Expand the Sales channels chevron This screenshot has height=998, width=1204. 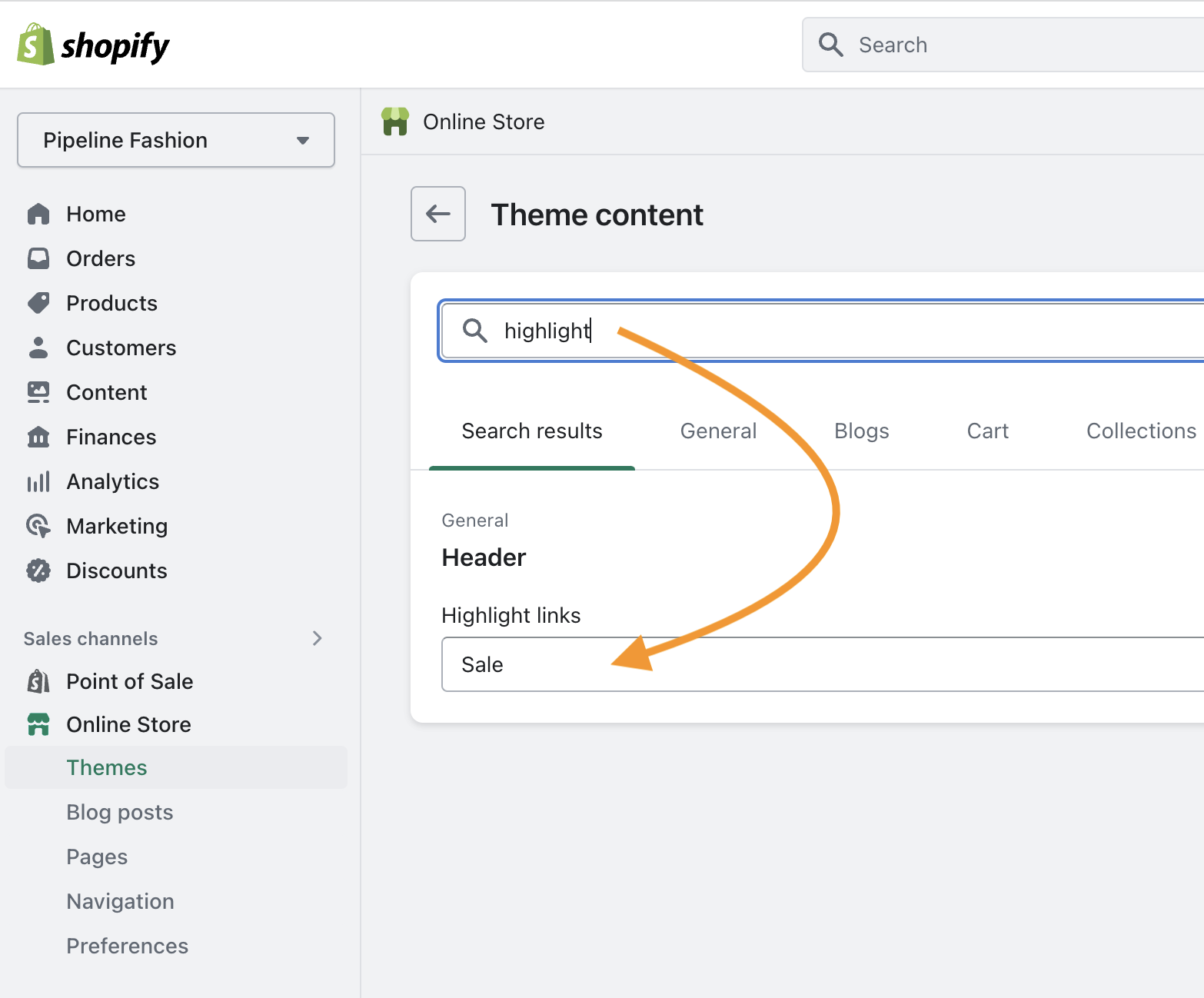pyautogui.click(x=317, y=638)
